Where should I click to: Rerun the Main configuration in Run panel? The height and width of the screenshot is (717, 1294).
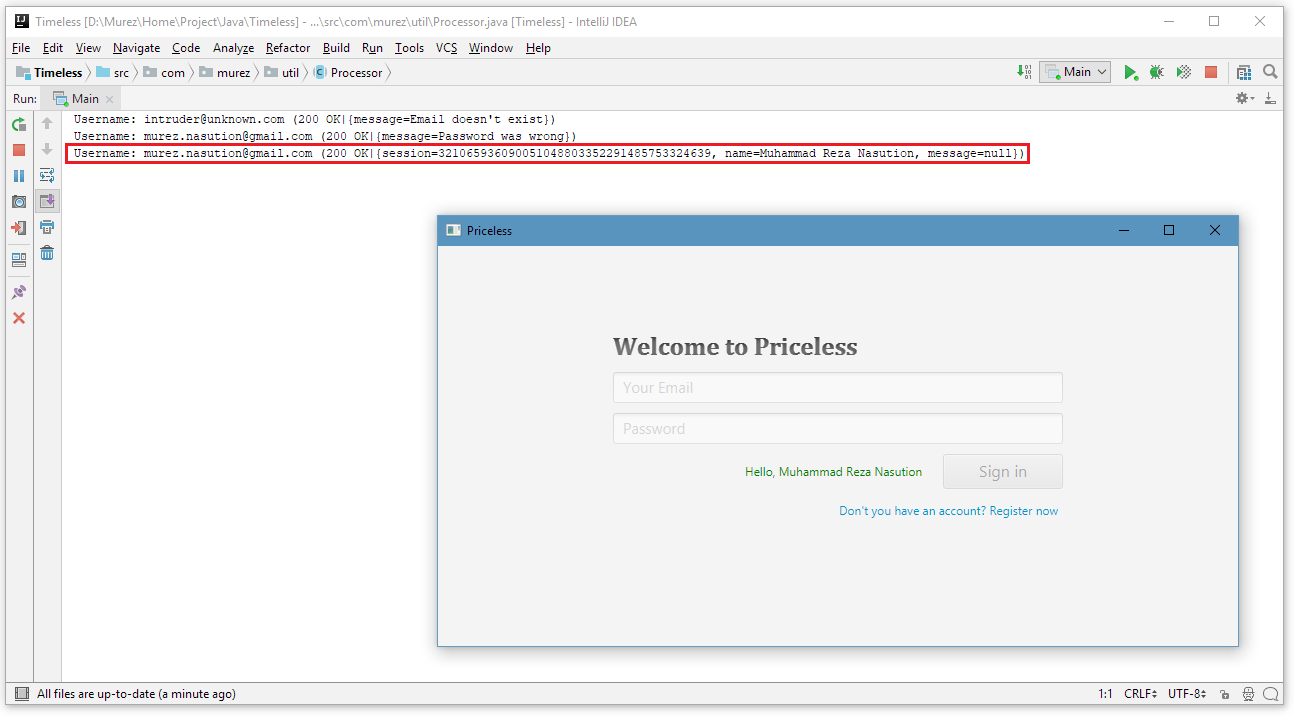click(19, 124)
